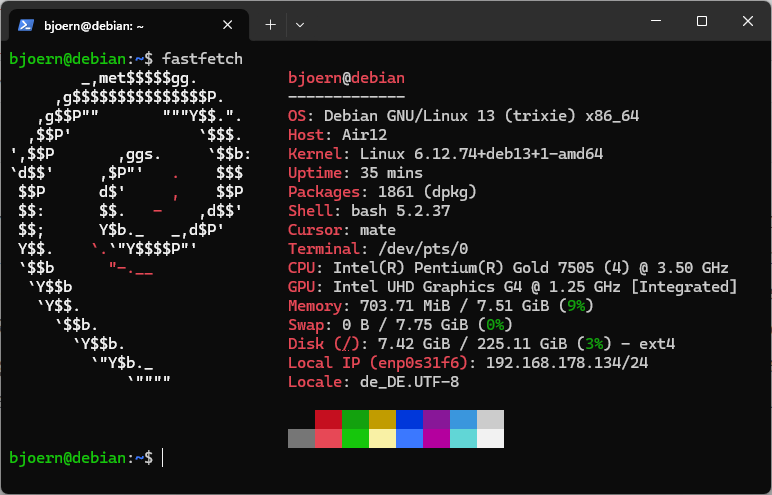Minimize the terminal window
772x495 pixels.
coord(656,22)
